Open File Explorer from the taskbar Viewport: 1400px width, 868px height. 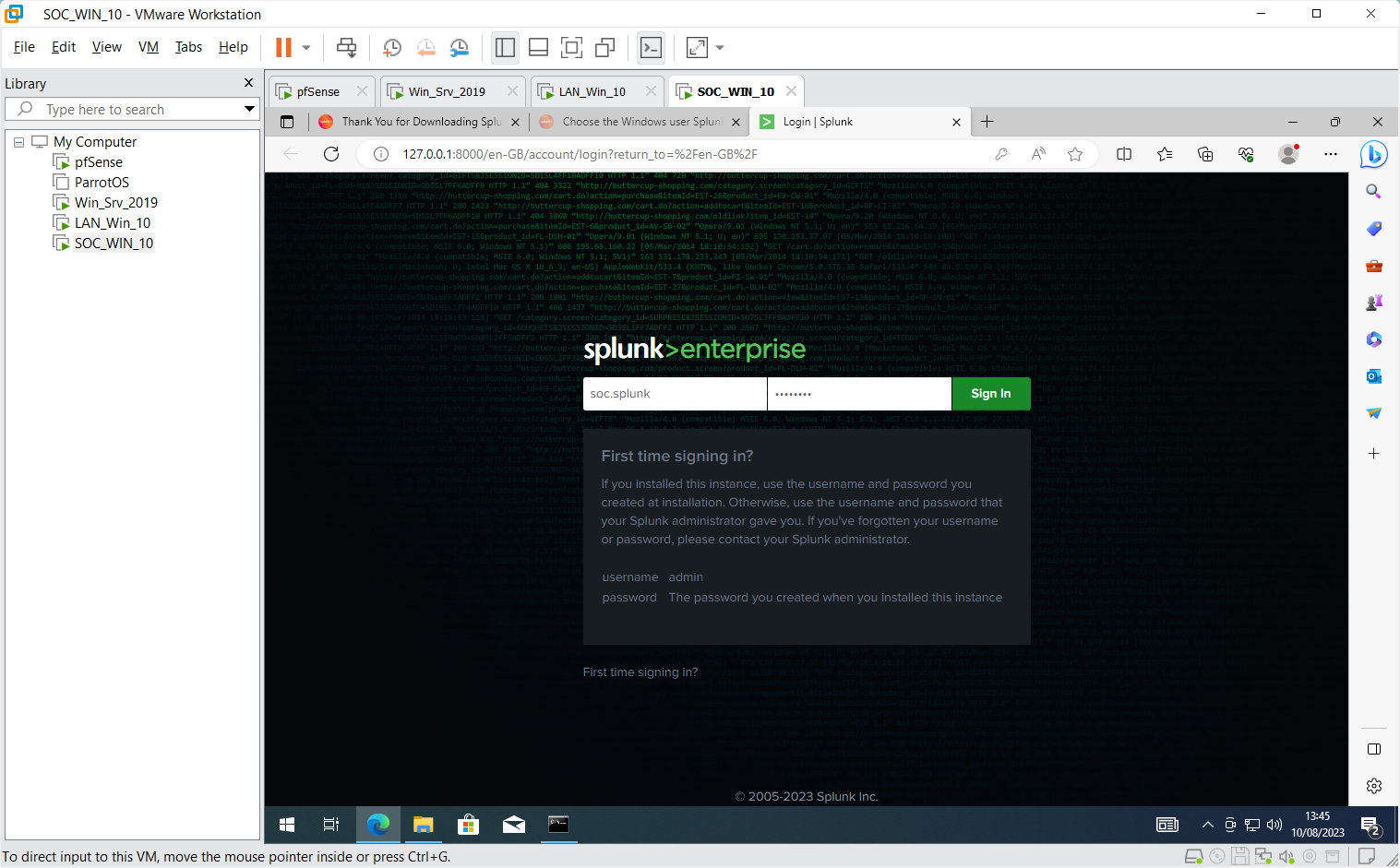423,825
